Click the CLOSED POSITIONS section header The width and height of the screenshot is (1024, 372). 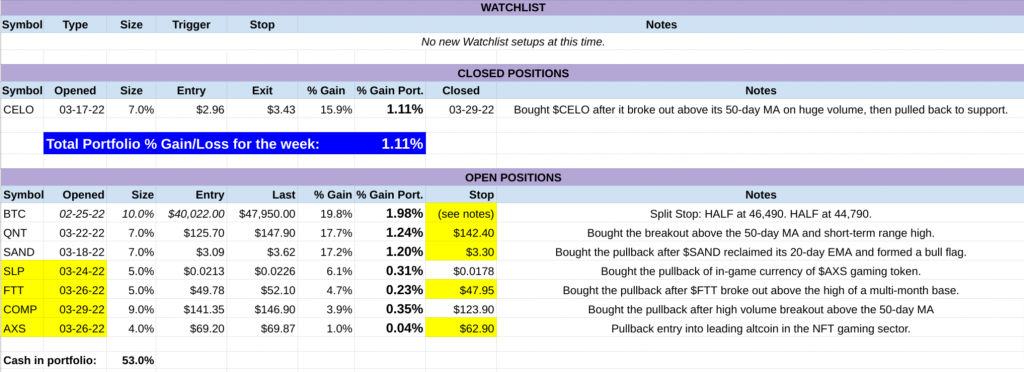click(512, 73)
